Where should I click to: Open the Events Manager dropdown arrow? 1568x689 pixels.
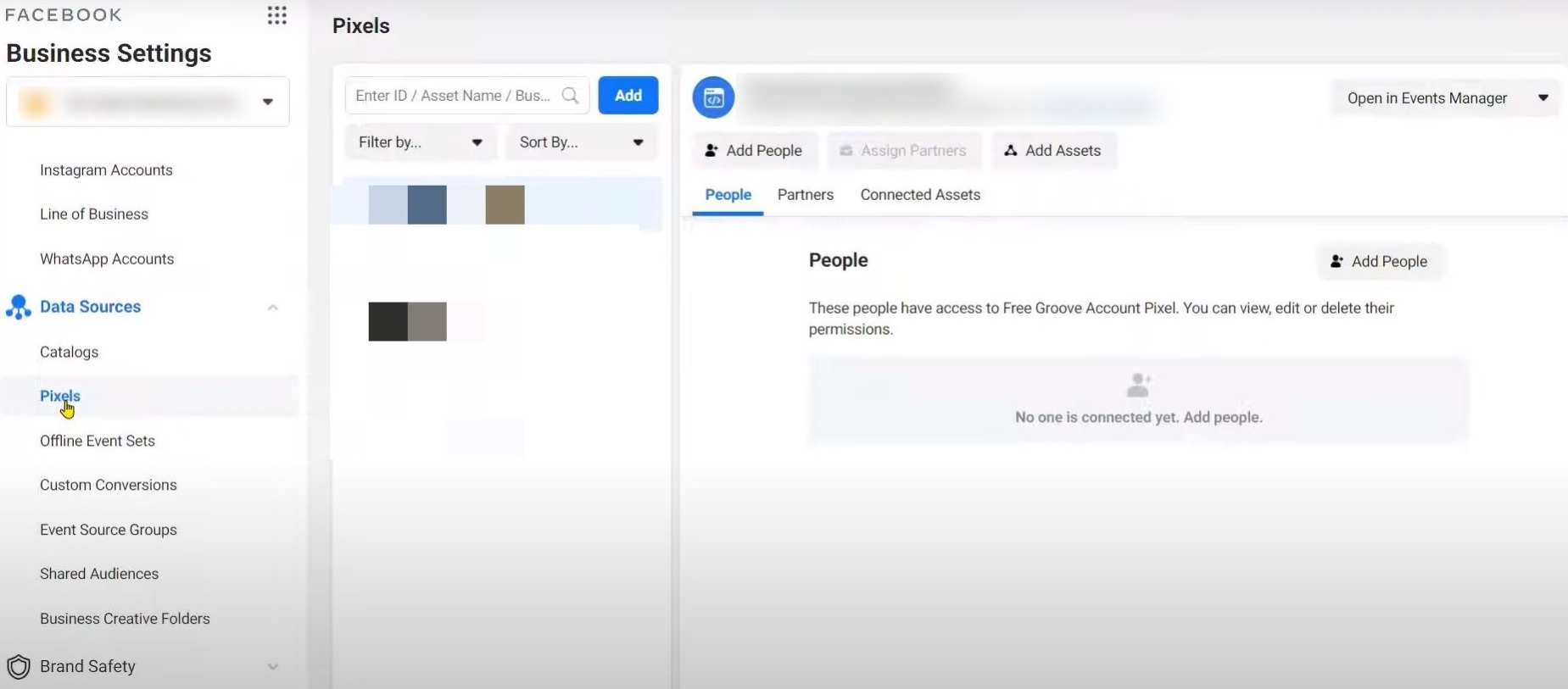(1543, 98)
